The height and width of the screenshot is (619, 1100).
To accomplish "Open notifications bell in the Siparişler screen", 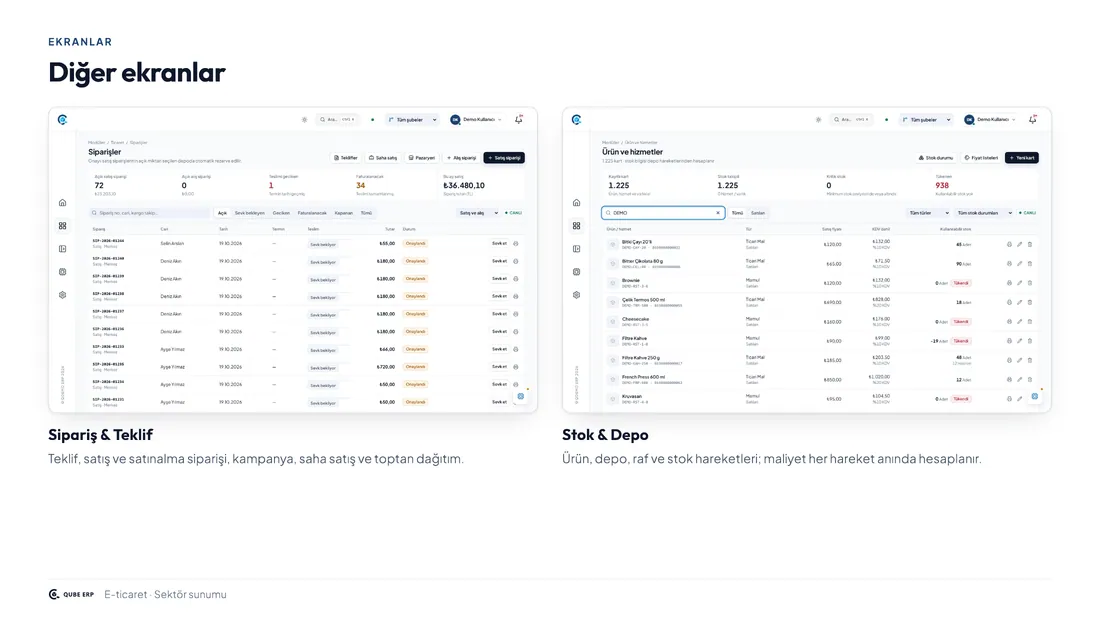I will (518, 119).
